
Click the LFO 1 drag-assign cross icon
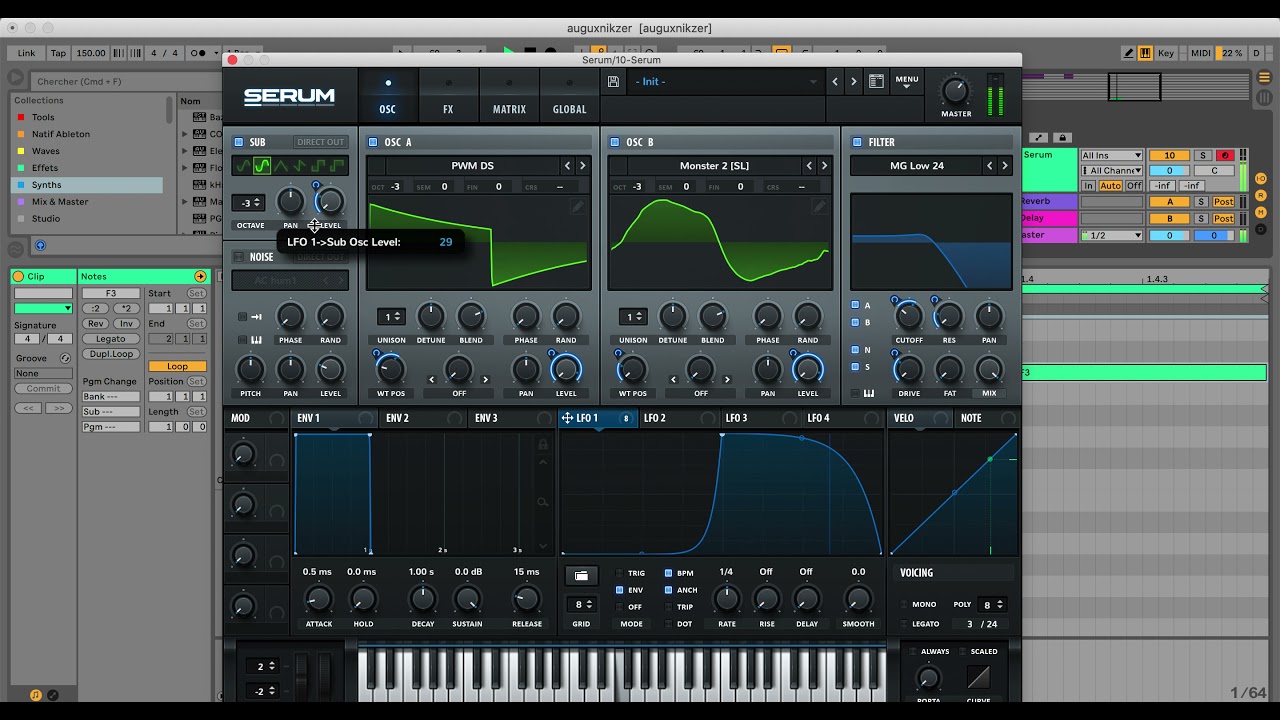point(567,418)
